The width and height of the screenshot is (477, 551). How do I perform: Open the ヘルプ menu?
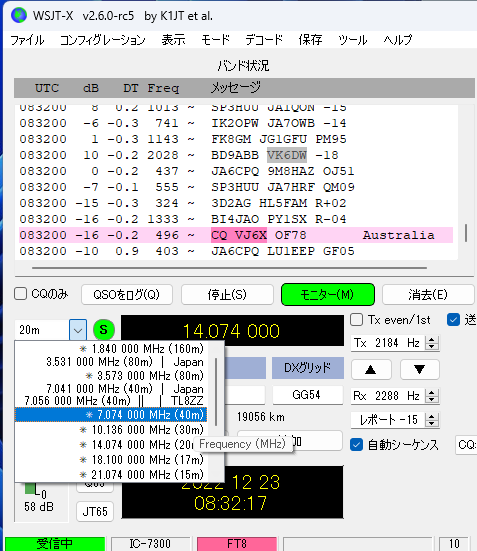point(398,40)
